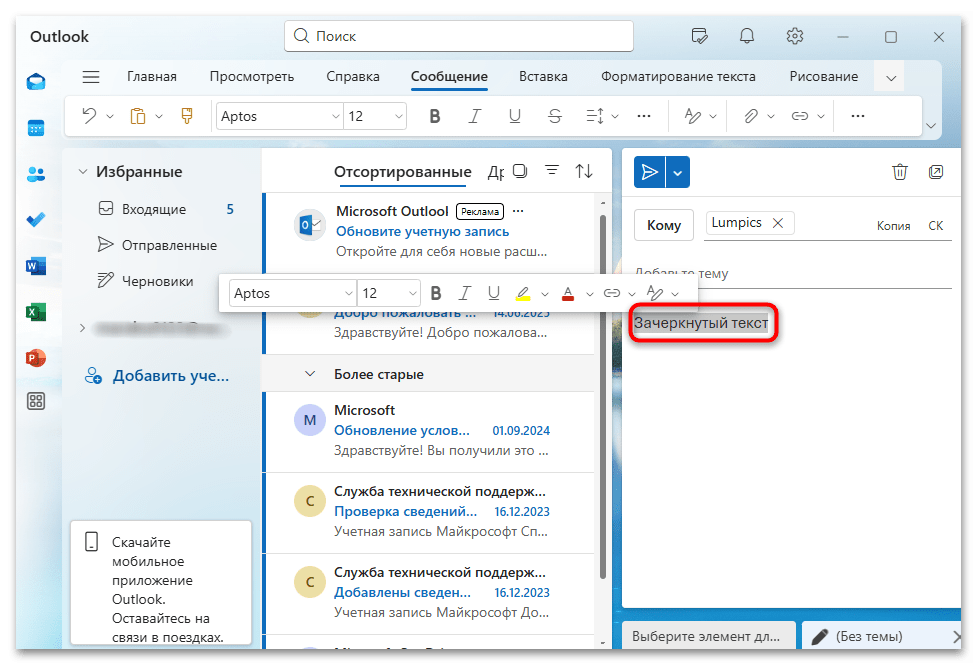The width and height of the screenshot is (977, 665).
Task: Remove Lumpics recipient with X
Action: [778, 222]
